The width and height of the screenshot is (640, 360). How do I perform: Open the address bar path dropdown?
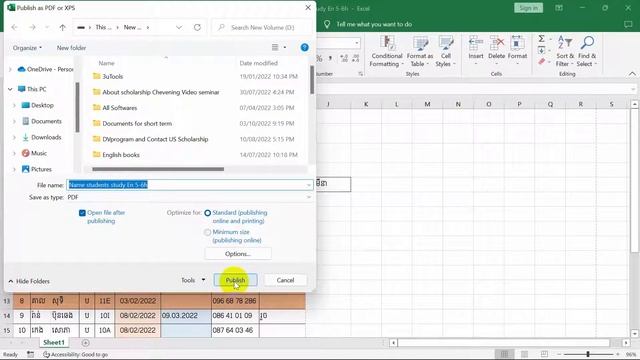point(179,27)
